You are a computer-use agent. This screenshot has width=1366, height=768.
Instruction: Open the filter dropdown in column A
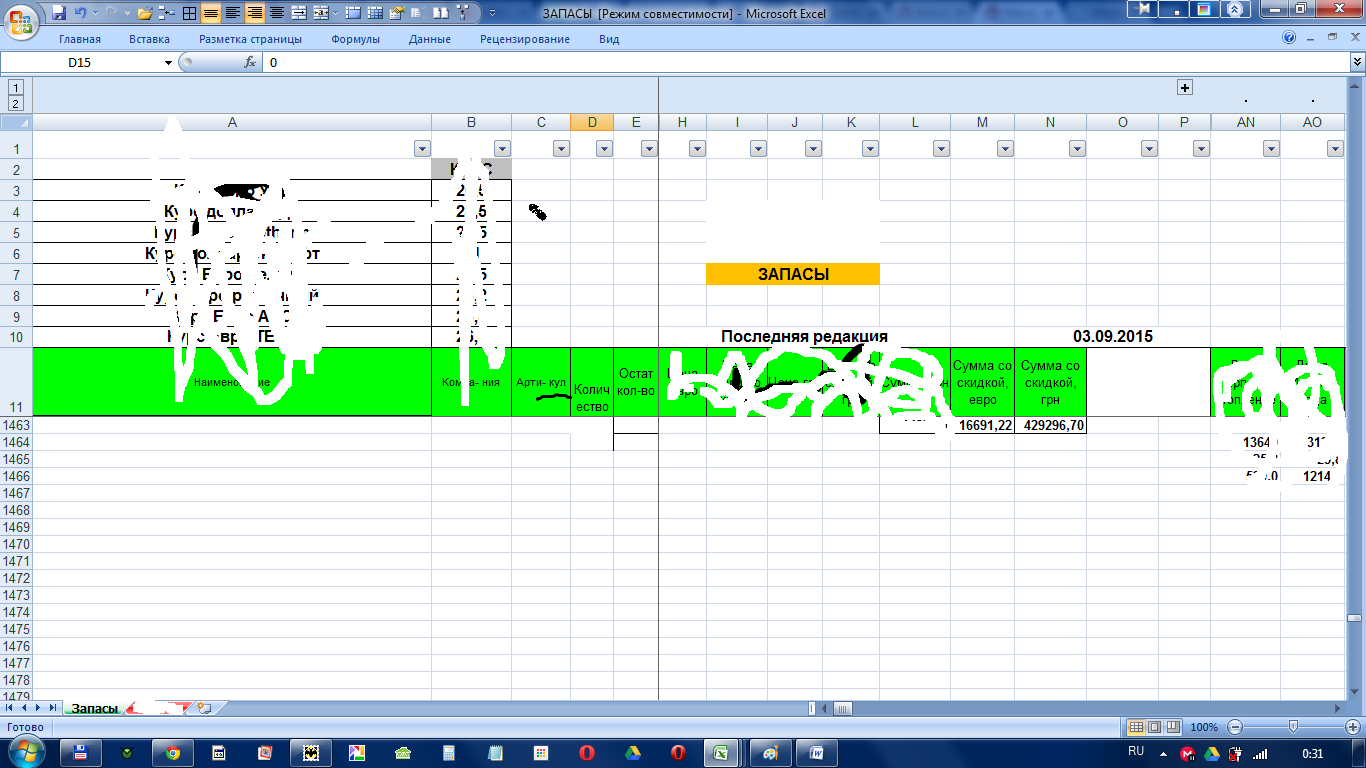[x=421, y=148]
